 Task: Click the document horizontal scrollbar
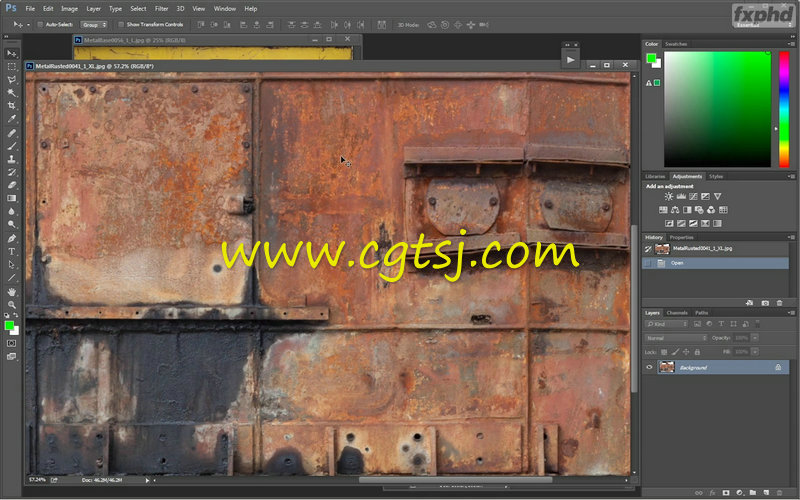(455, 480)
